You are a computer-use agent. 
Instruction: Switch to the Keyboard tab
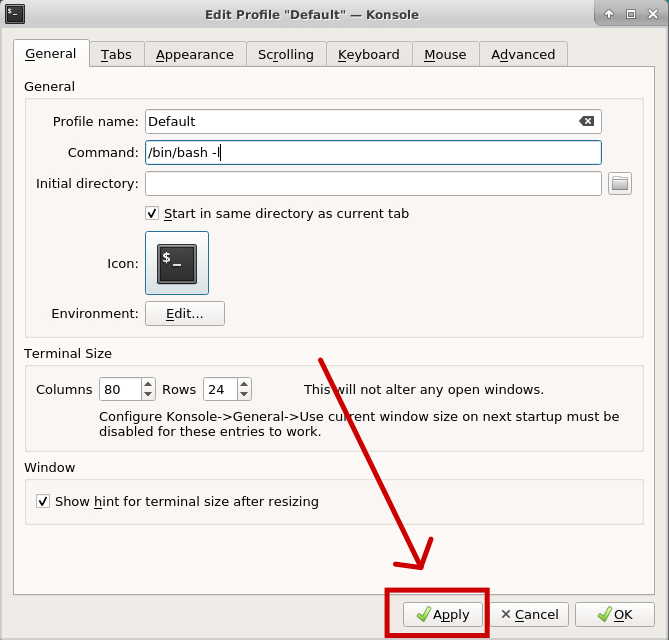pyautogui.click(x=369, y=55)
